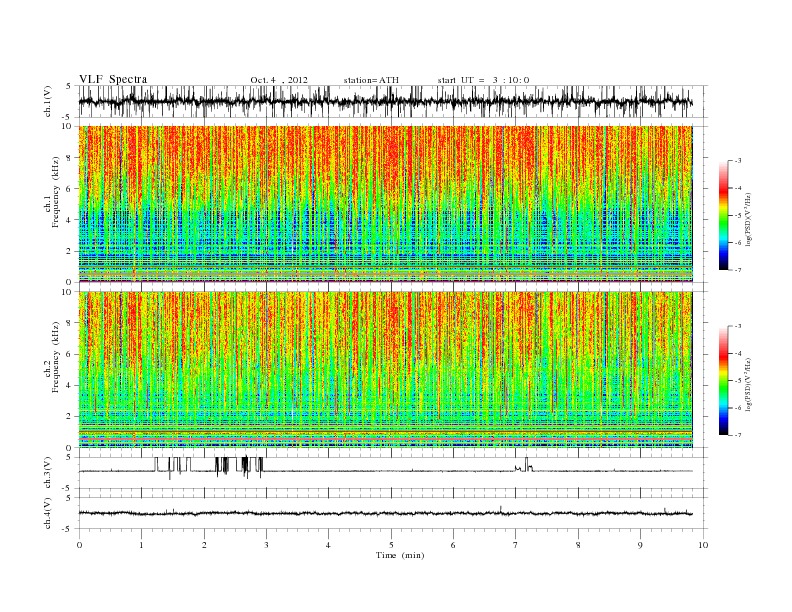Click the '6' kHz tick on ch.1 spectrogram
This screenshot has height=612, width=792.
point(70,189)
